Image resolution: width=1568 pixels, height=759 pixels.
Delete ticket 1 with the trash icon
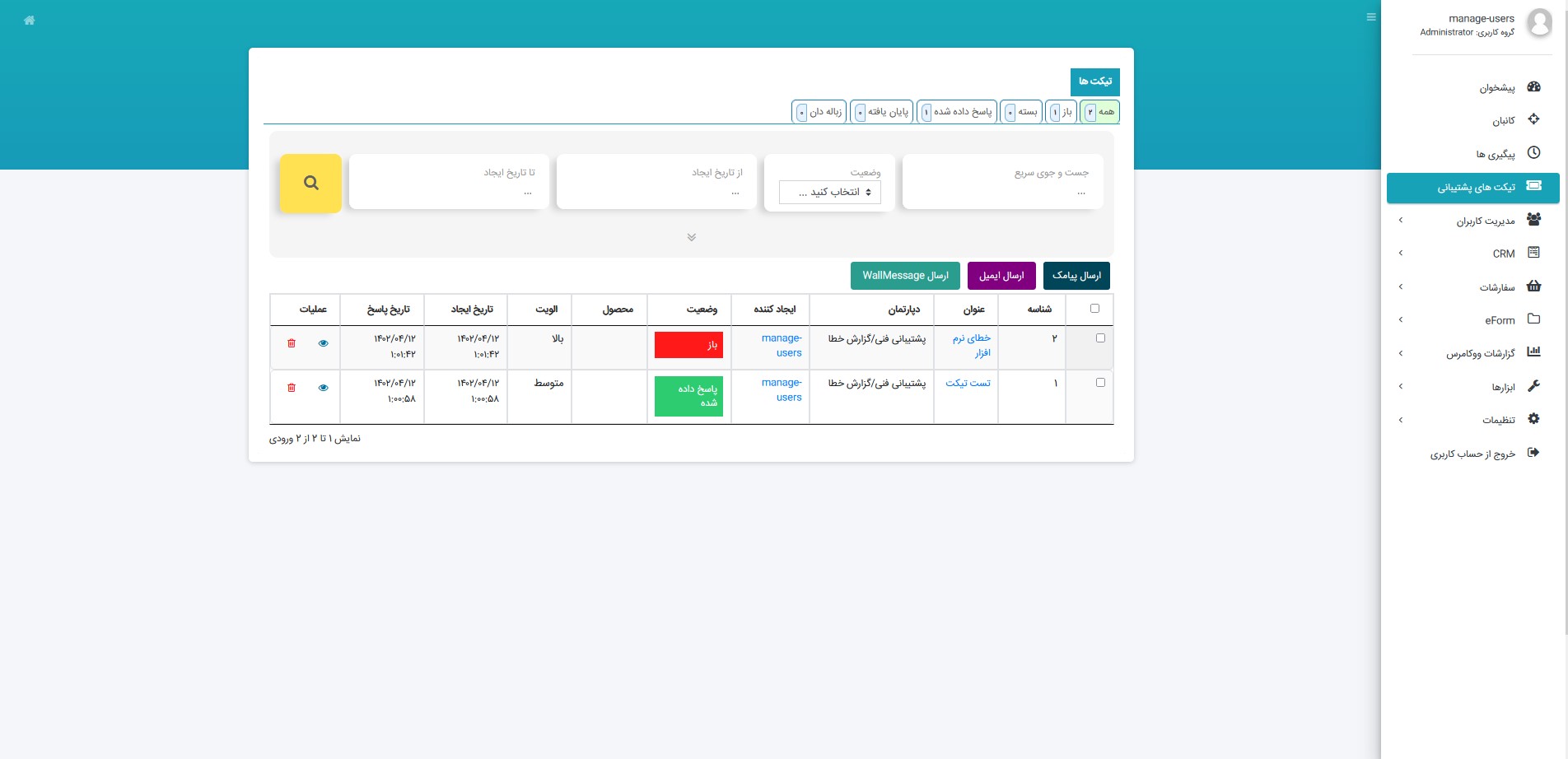292,388
